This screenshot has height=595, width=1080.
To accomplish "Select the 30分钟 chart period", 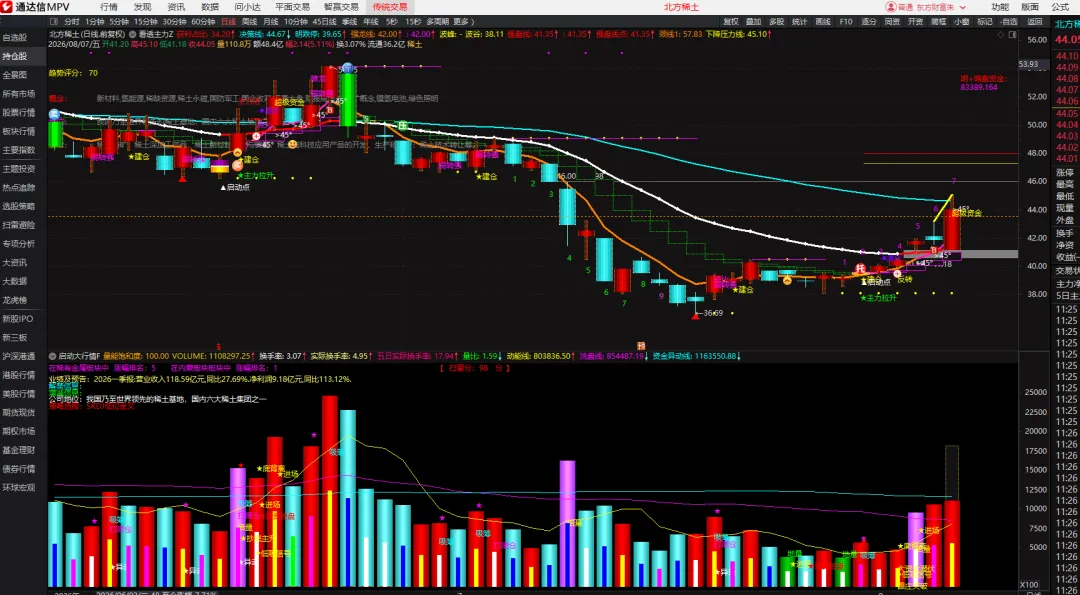I will pyautogui.click(x=174, y=21).
